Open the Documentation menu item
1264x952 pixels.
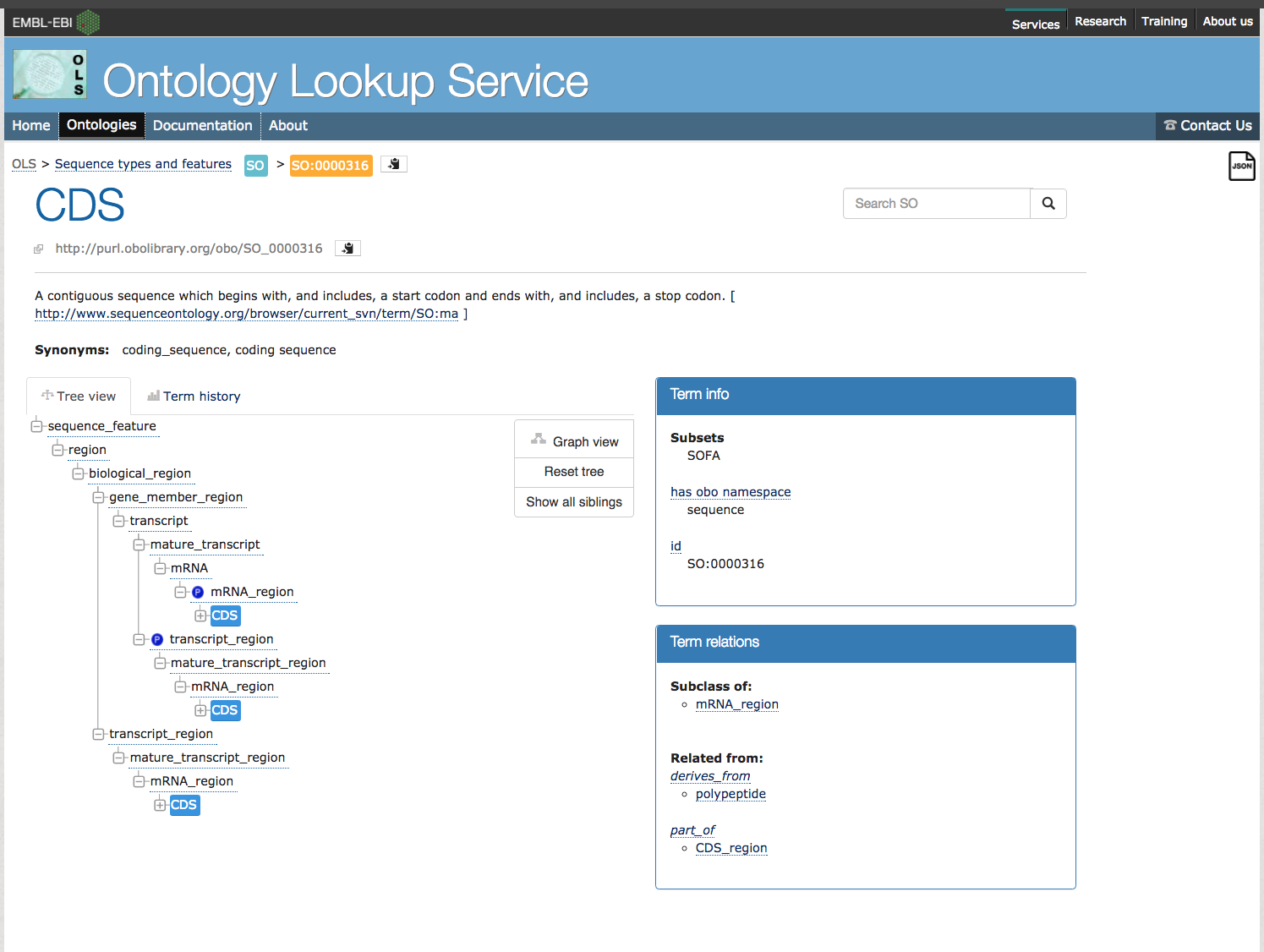click(202, 126)
